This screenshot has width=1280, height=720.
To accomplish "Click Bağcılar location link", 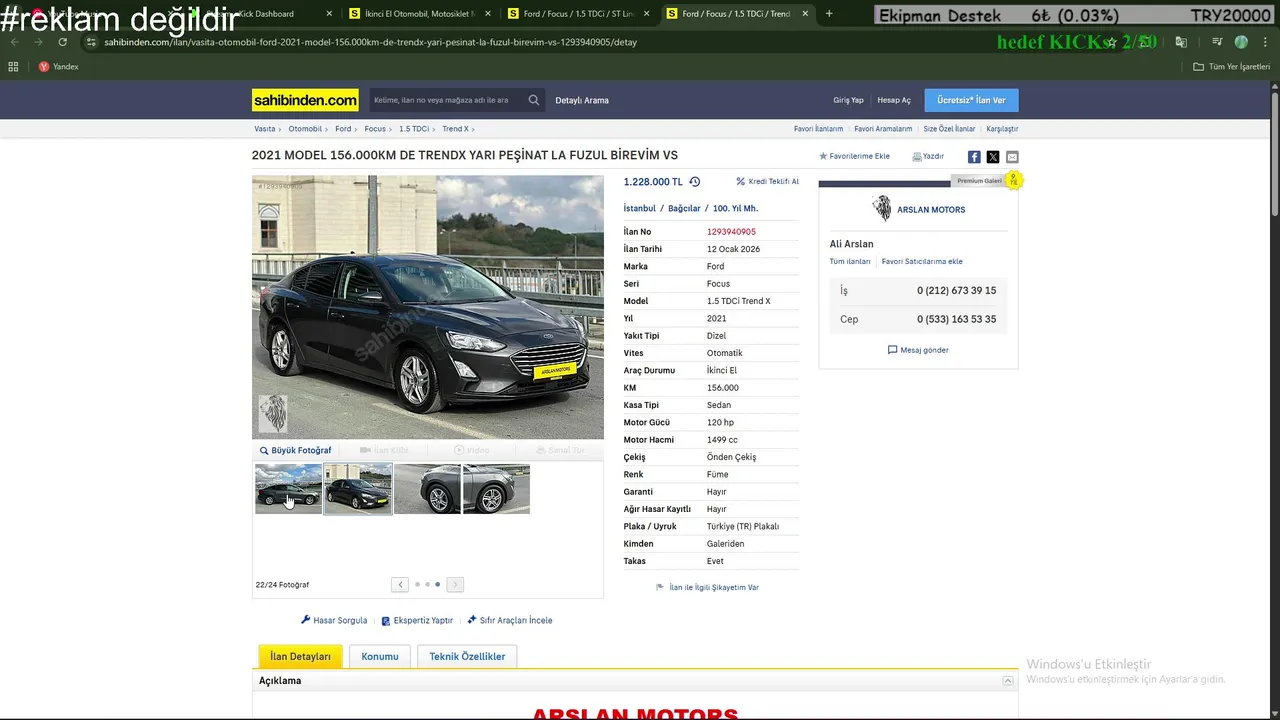I will coord(684,208).
